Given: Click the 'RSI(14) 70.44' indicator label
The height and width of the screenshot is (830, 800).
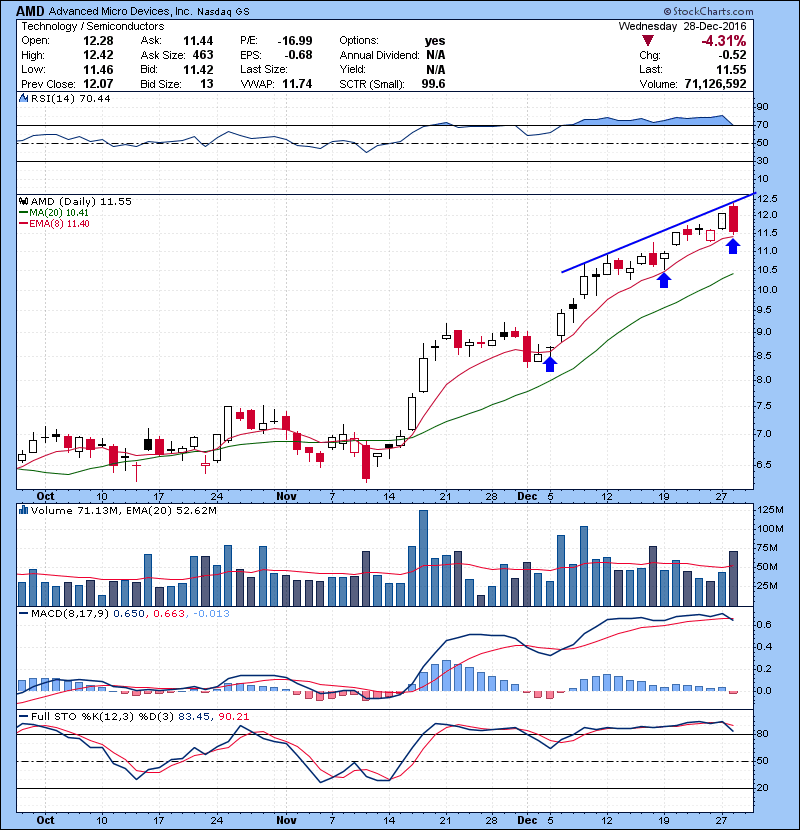Looking at the screenshot, I should click(71, 98).
